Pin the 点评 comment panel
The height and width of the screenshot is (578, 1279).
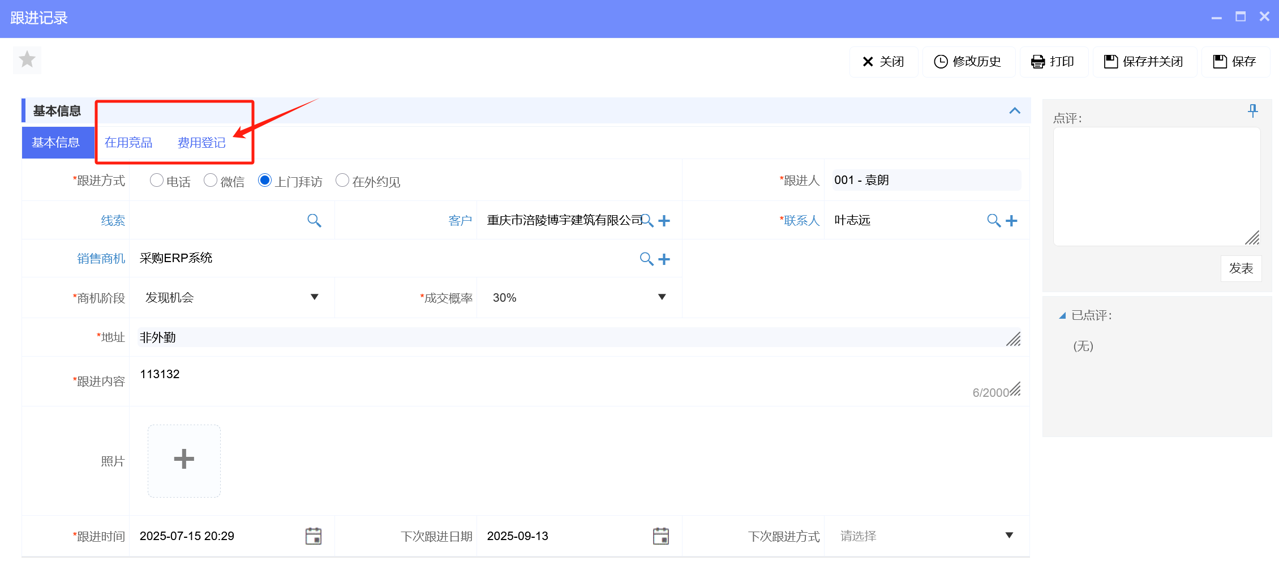click(x=1252, y=111)
